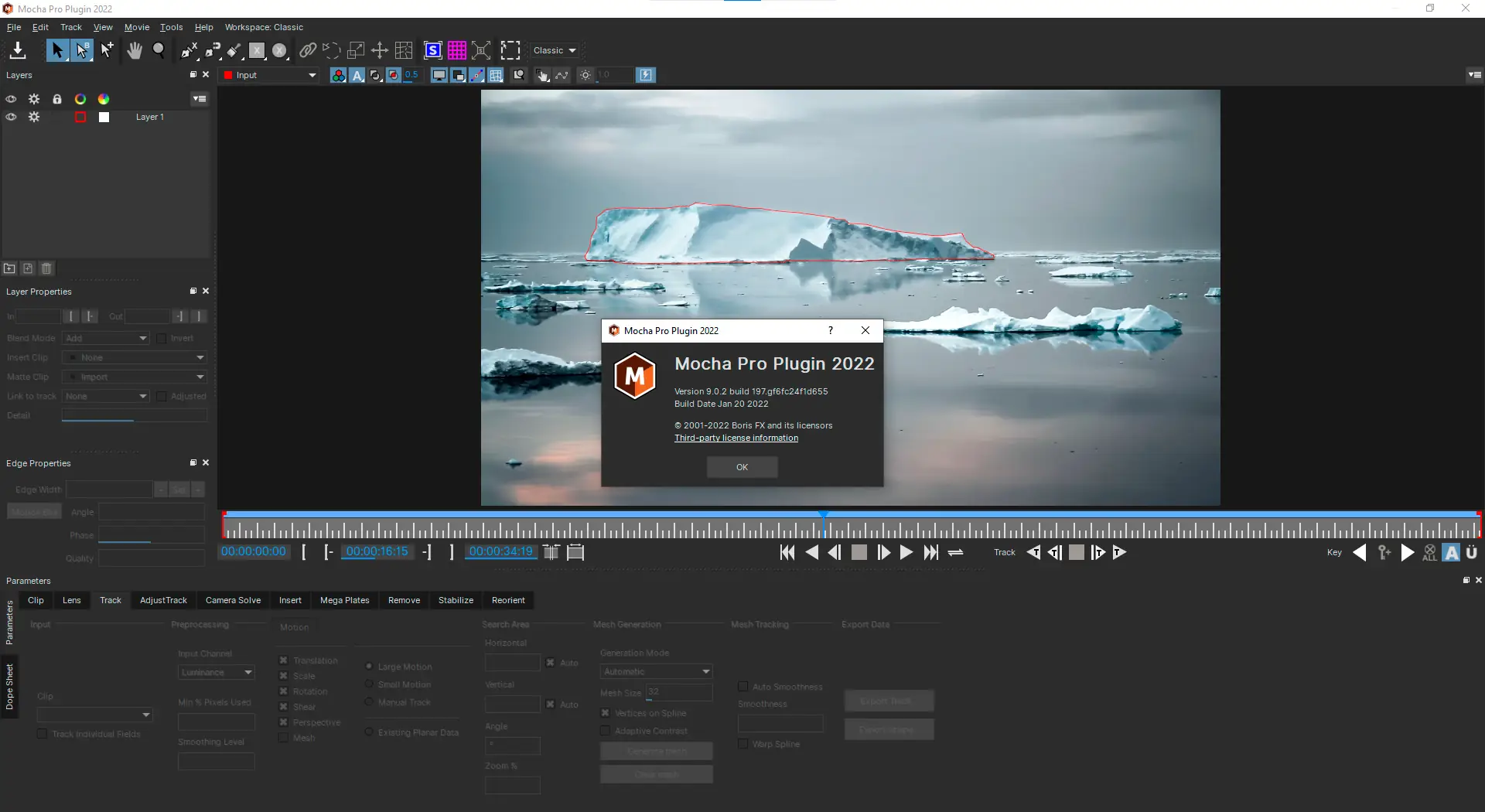Open the Tools menu
This screenshot has height=812, width=1485.
(x=172, y=27)
